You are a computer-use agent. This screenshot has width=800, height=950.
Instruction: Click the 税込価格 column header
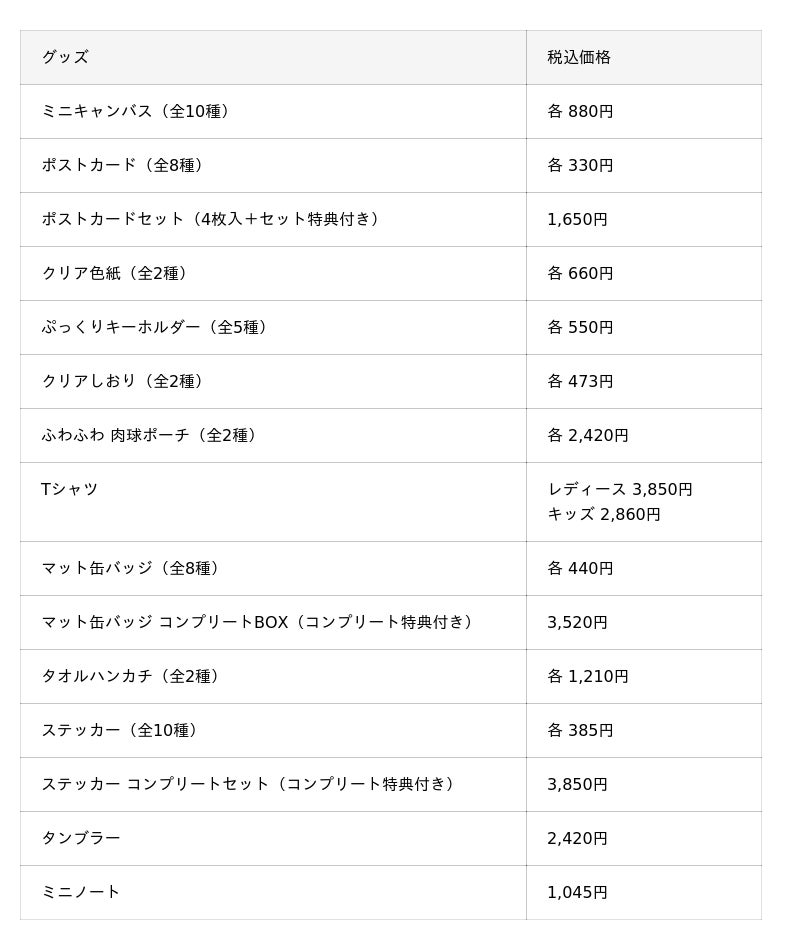(x=644, y=58)
